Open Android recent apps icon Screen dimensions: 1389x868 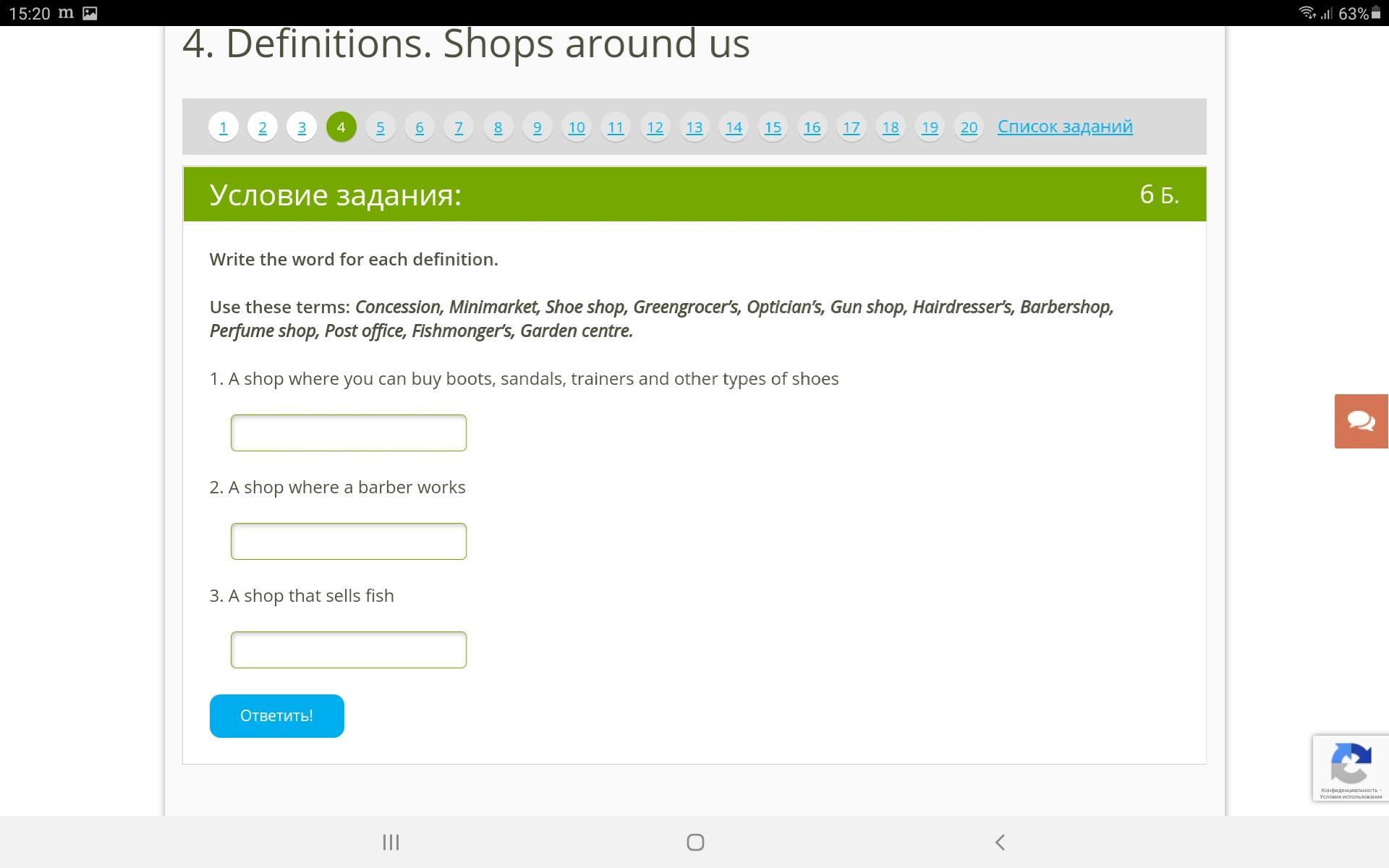pos(391,842)
